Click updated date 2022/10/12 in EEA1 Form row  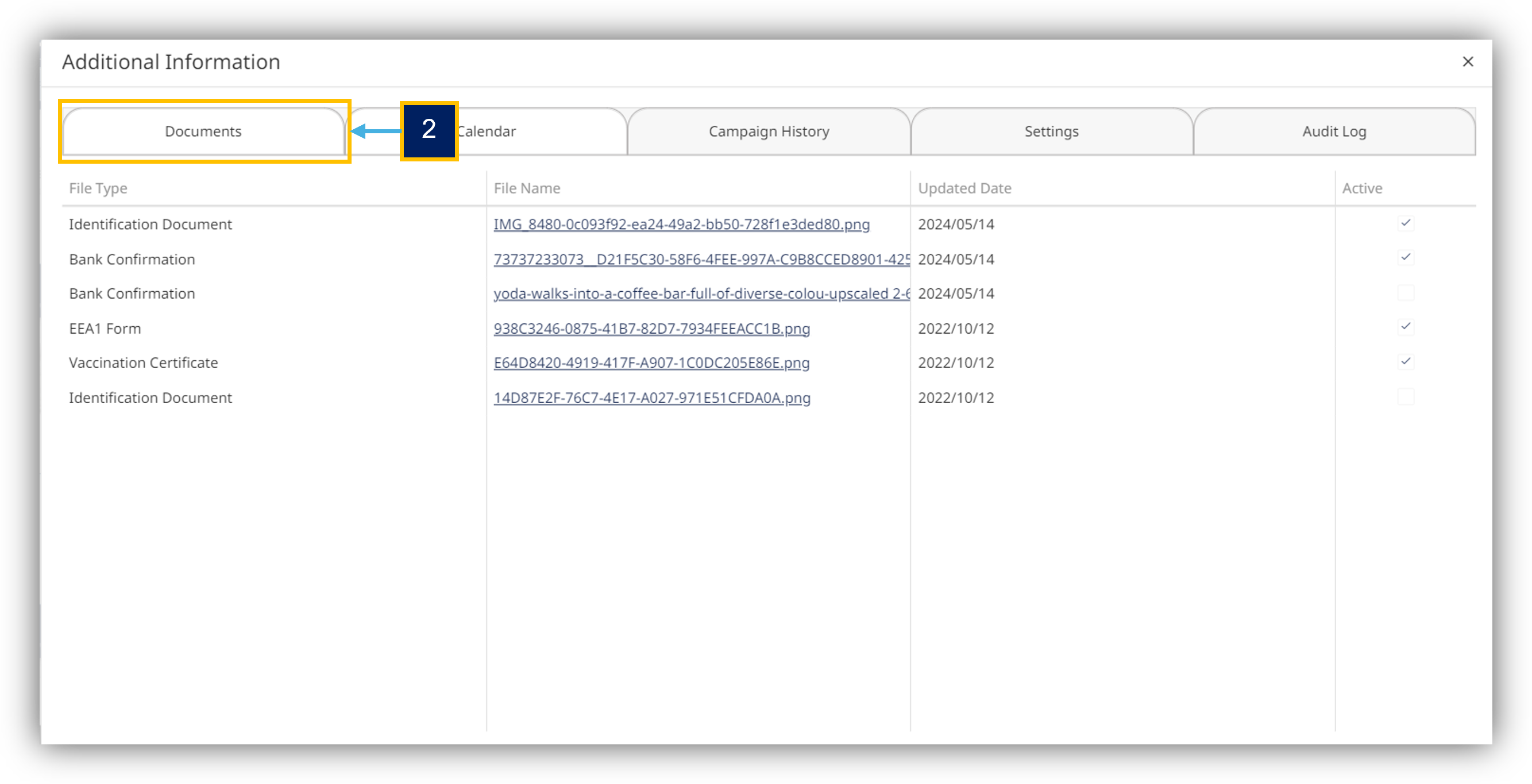(956, 329)
